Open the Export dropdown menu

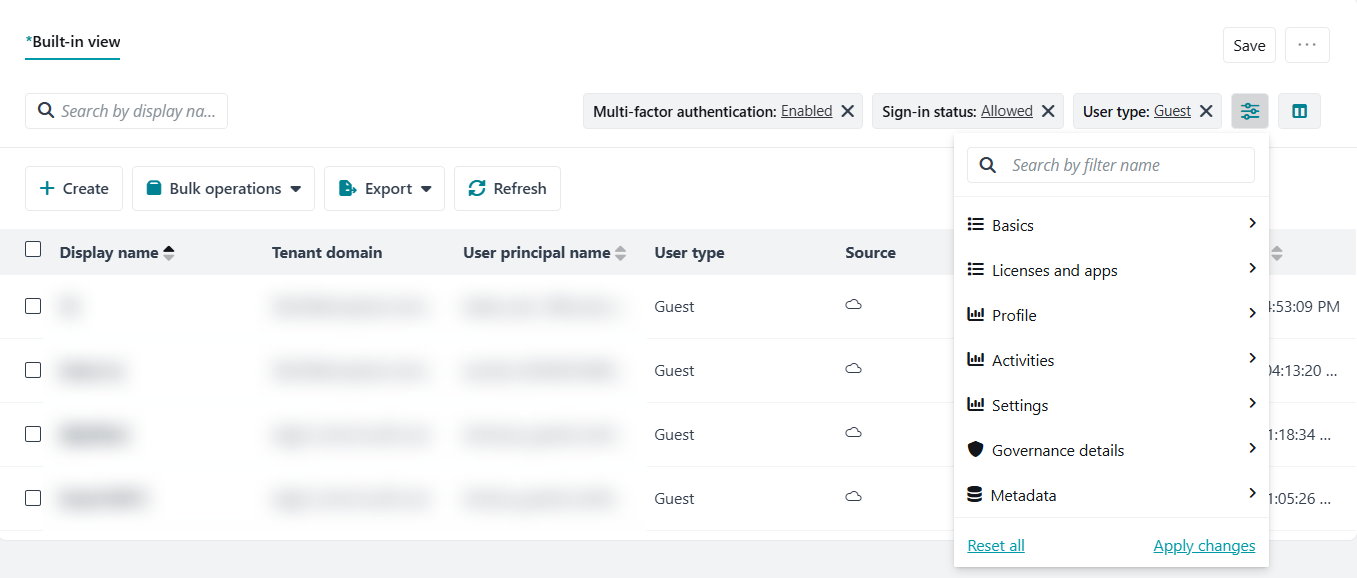[384, 189]
